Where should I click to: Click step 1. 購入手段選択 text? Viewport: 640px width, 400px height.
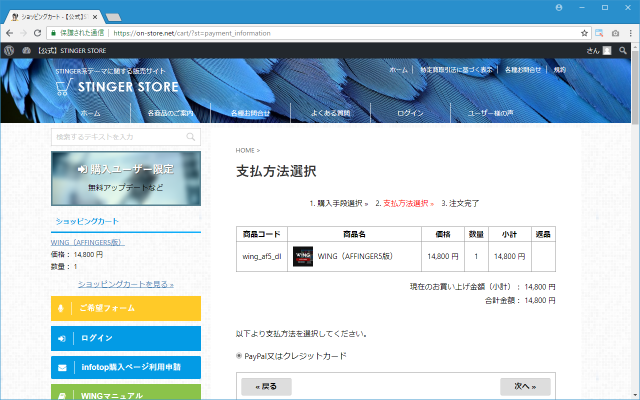(x=338, y=203)
